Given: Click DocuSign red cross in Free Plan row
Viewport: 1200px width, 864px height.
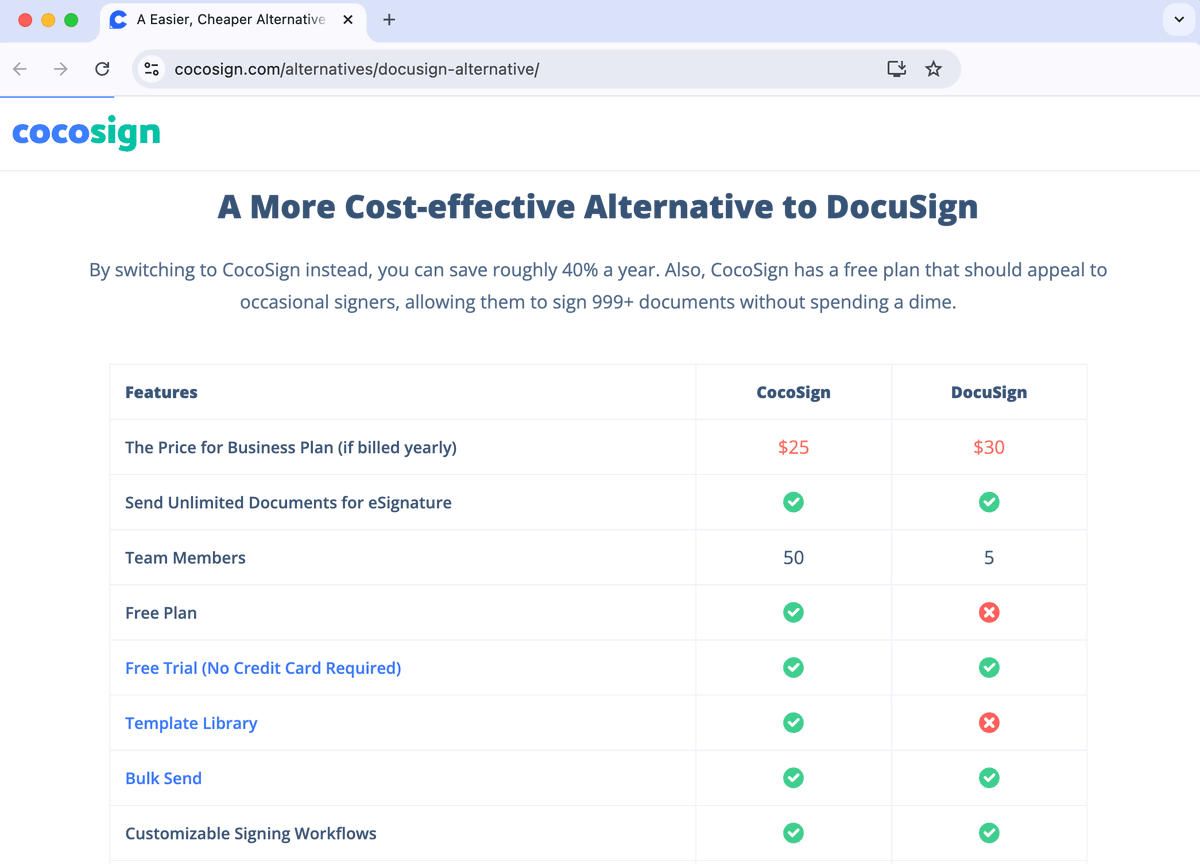Looking at the screenshot, I should (x=989, y=612).
